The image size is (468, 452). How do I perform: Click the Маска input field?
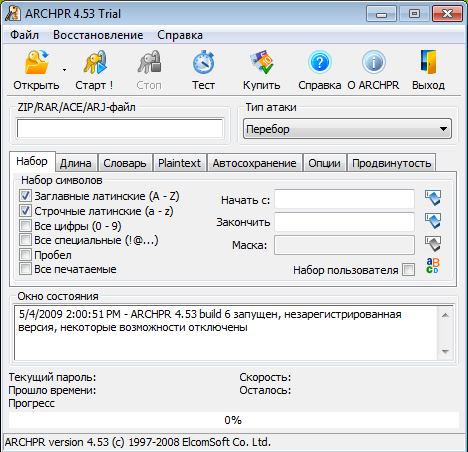pos(344,245)
